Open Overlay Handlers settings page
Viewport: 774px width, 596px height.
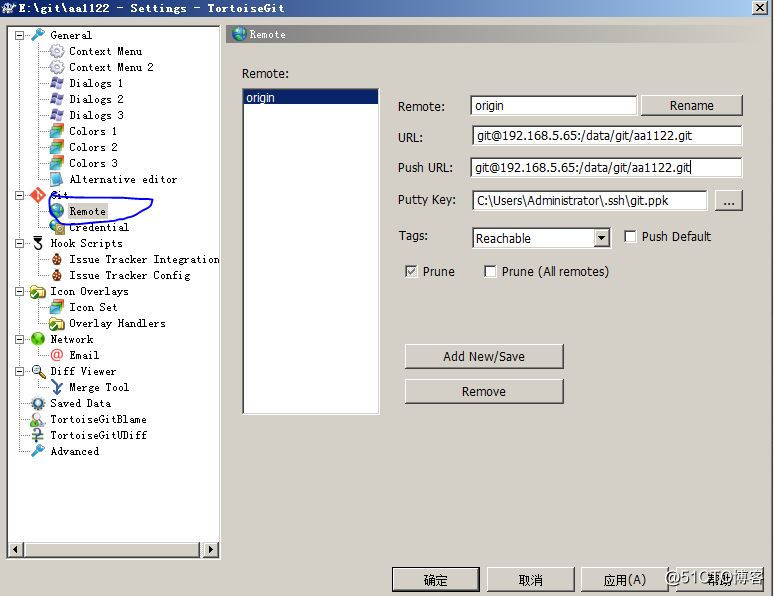[117, 323]
